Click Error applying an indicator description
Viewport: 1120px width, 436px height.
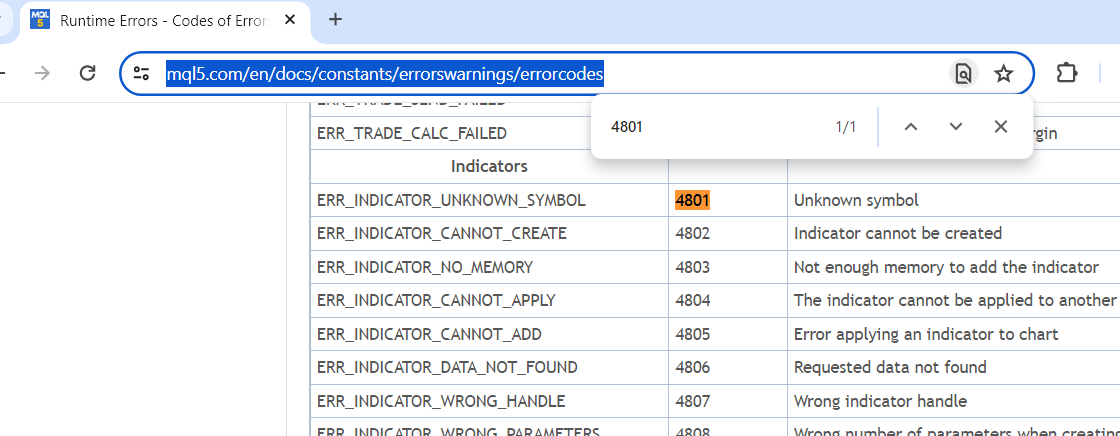point(926,335)
